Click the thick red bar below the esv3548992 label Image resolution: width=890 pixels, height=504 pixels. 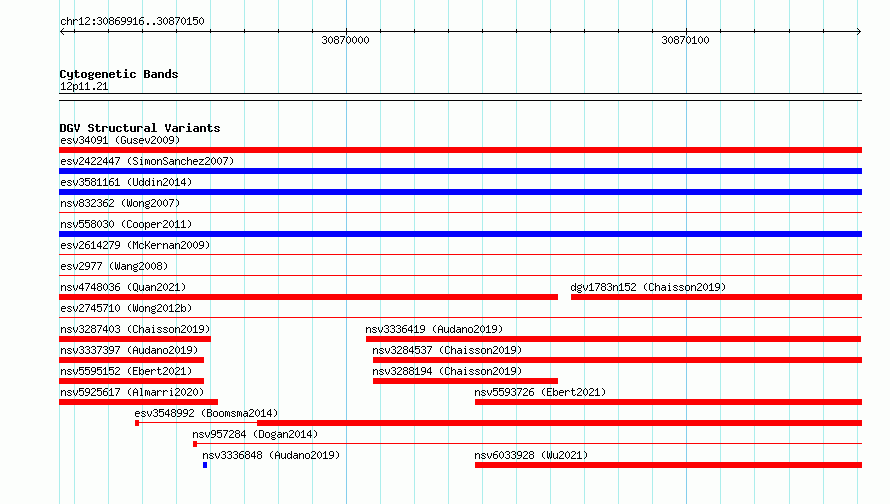tap(560, 423)
